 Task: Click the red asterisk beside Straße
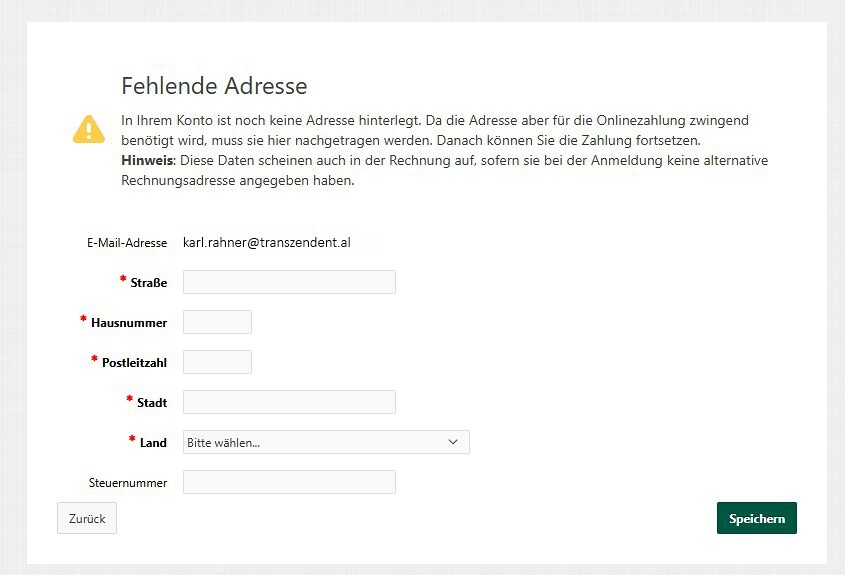pos(123,279)
